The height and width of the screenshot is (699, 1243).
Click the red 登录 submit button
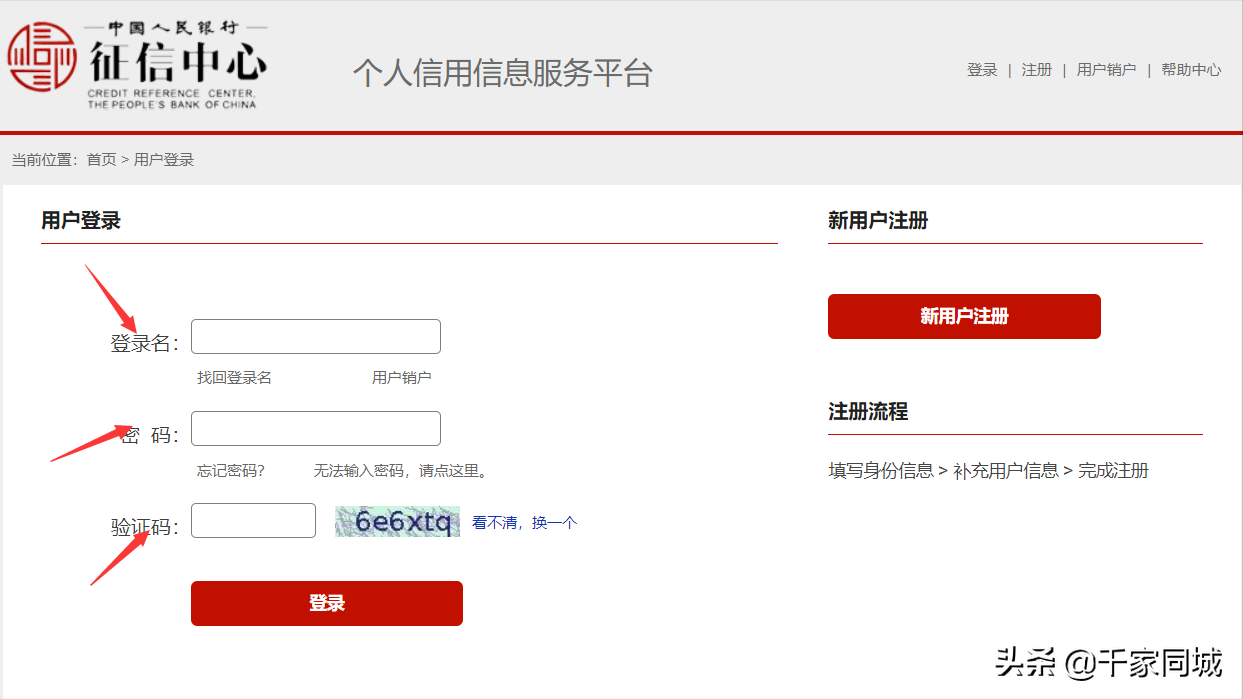click(x=327, y=603)
